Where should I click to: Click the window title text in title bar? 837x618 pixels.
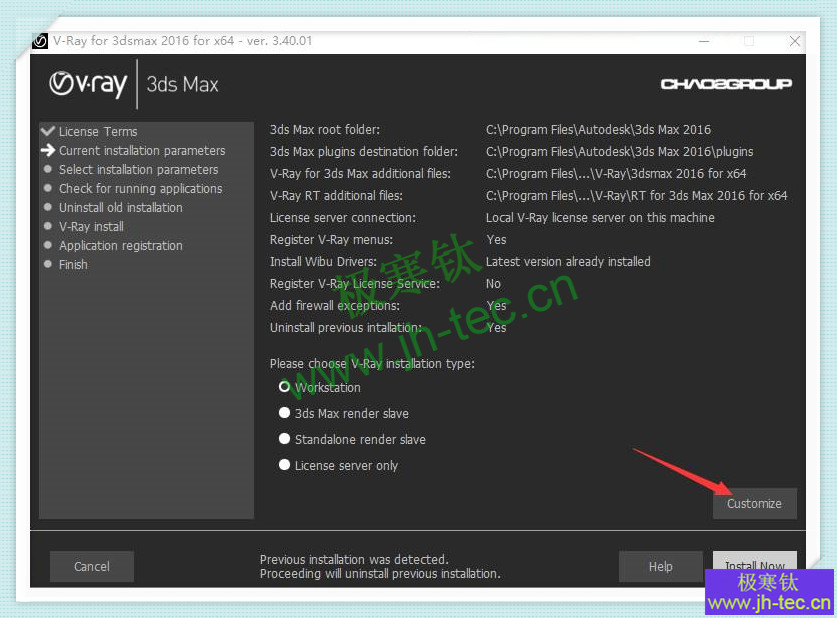tap(183, 41)
